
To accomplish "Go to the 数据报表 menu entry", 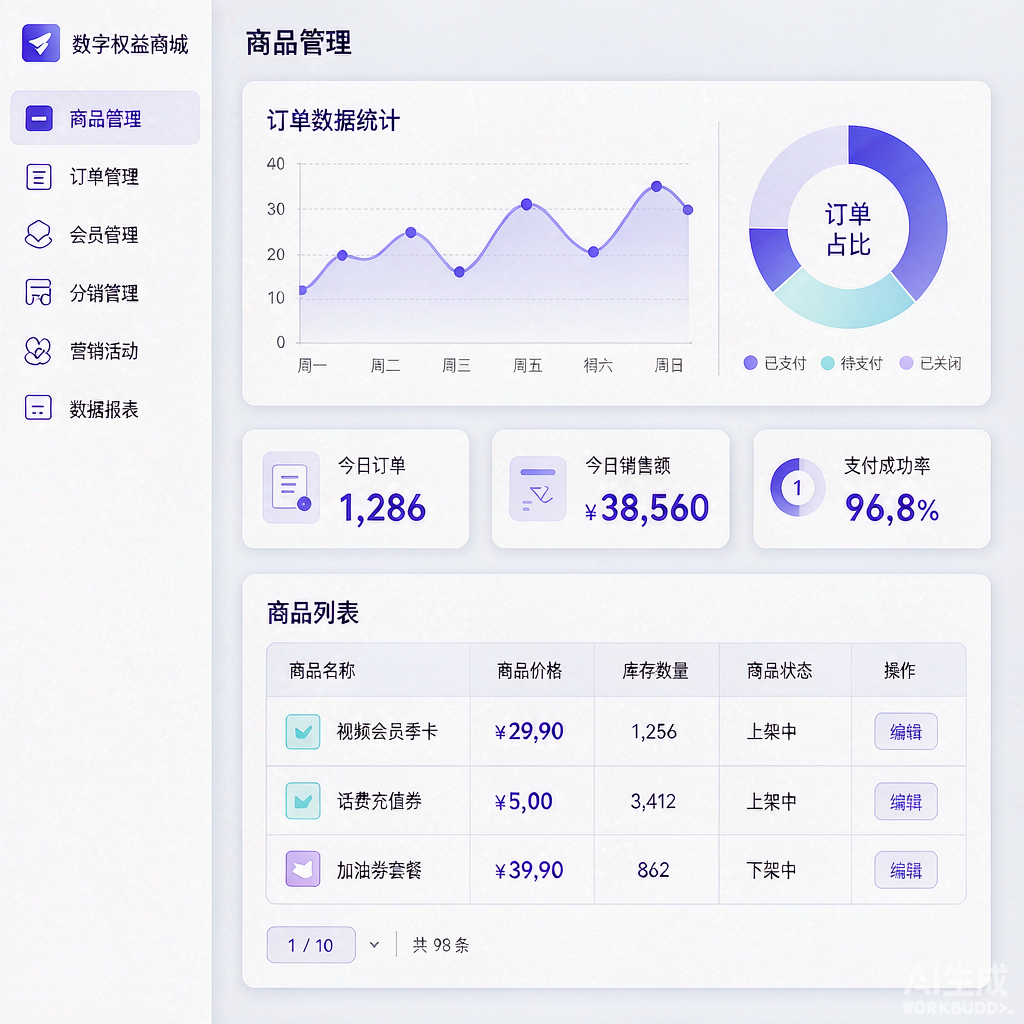I will pyautogui.click(x=105, y=409).
